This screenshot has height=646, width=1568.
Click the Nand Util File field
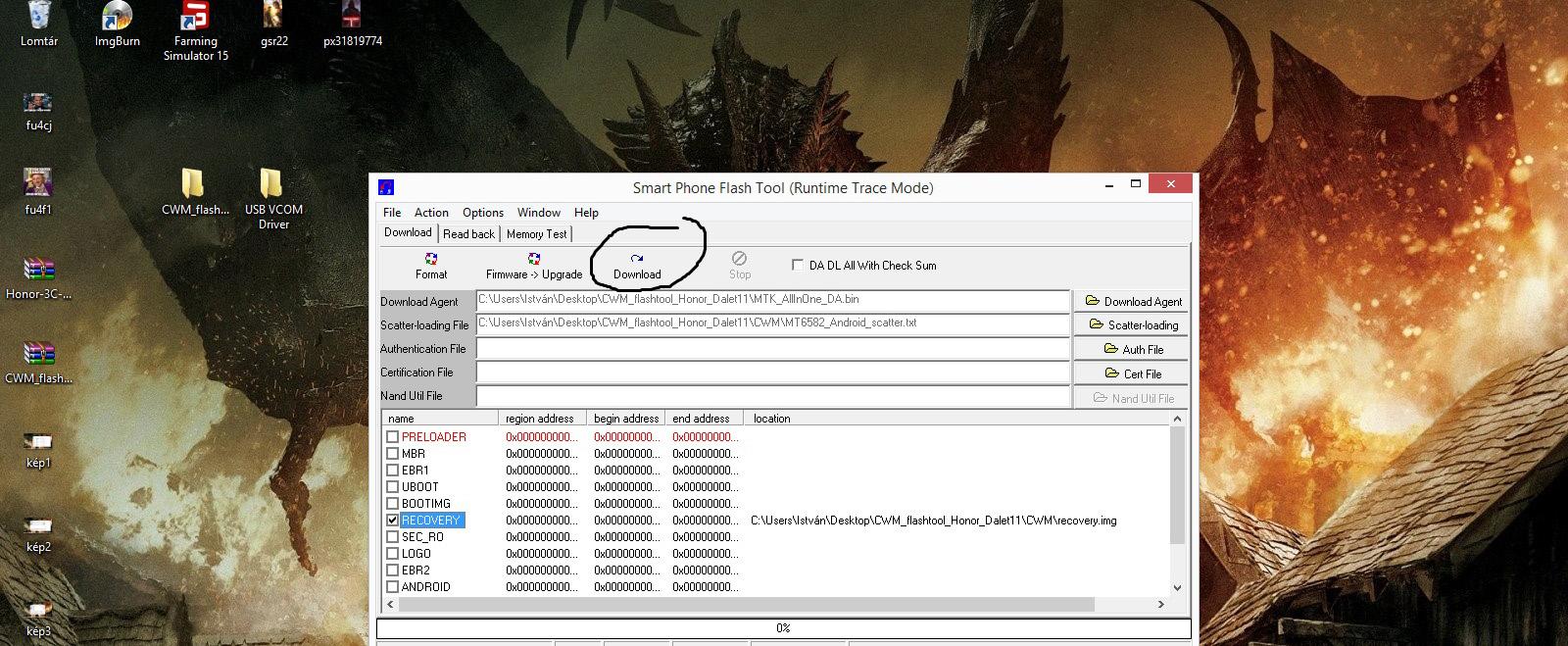pyautogui.click(x=772, y=396)
